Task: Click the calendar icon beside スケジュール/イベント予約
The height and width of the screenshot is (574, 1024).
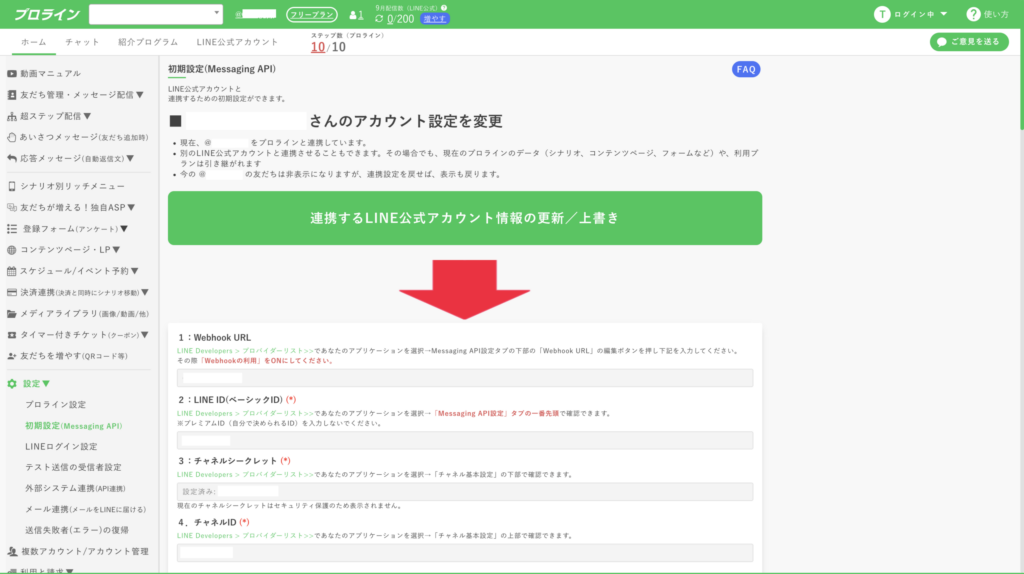Action: pyautogui.click(x=12, y=271)
